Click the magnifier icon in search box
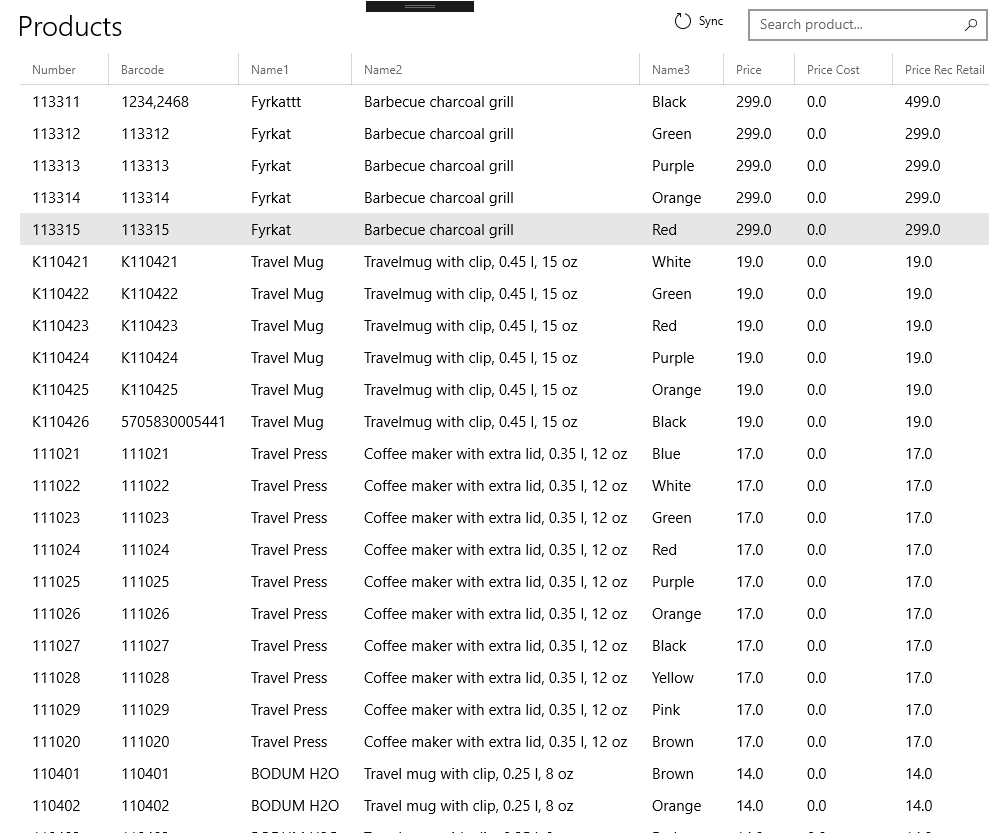 [x=970, y=25]
